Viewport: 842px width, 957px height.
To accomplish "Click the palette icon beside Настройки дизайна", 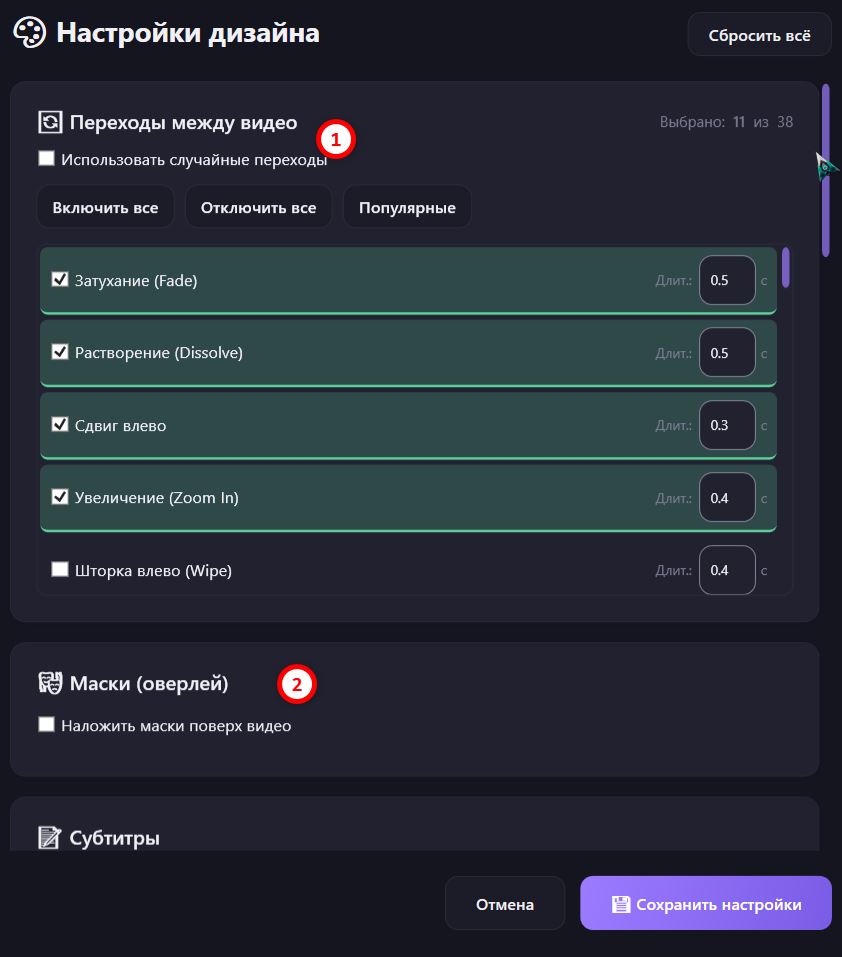I will (x=29, y=32).
